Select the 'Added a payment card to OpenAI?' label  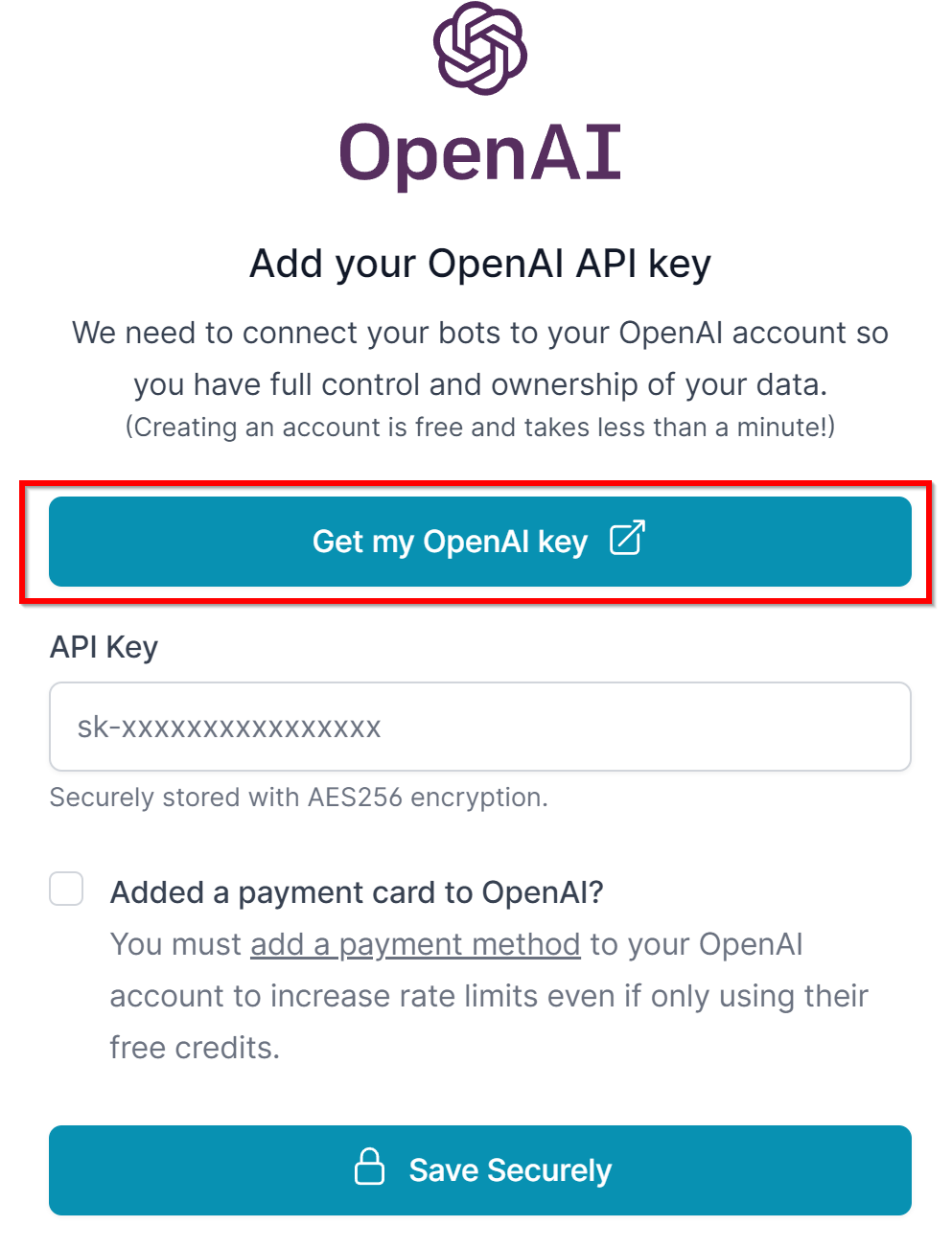pos(357,892)
